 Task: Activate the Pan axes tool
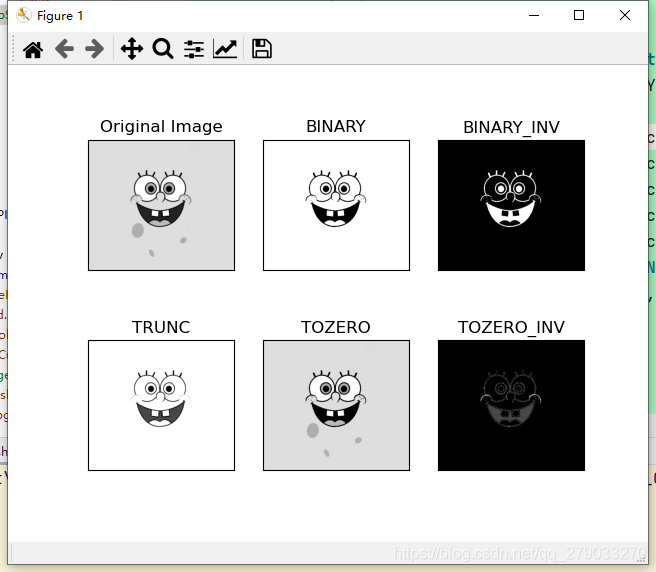[x=132, y=49]
